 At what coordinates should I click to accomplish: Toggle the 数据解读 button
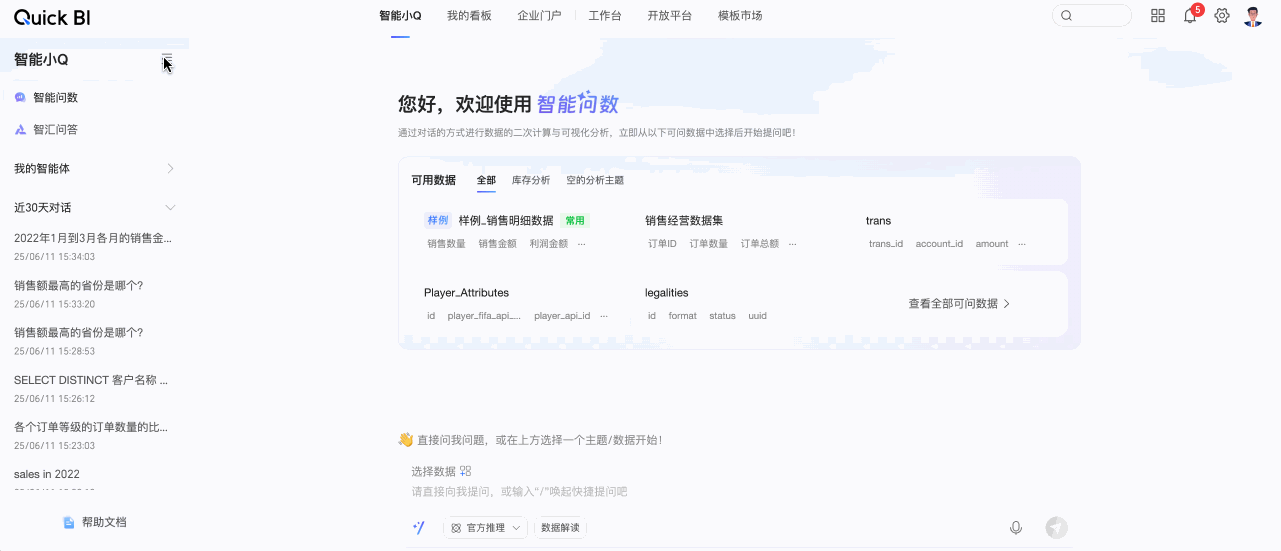click(560, 528)
